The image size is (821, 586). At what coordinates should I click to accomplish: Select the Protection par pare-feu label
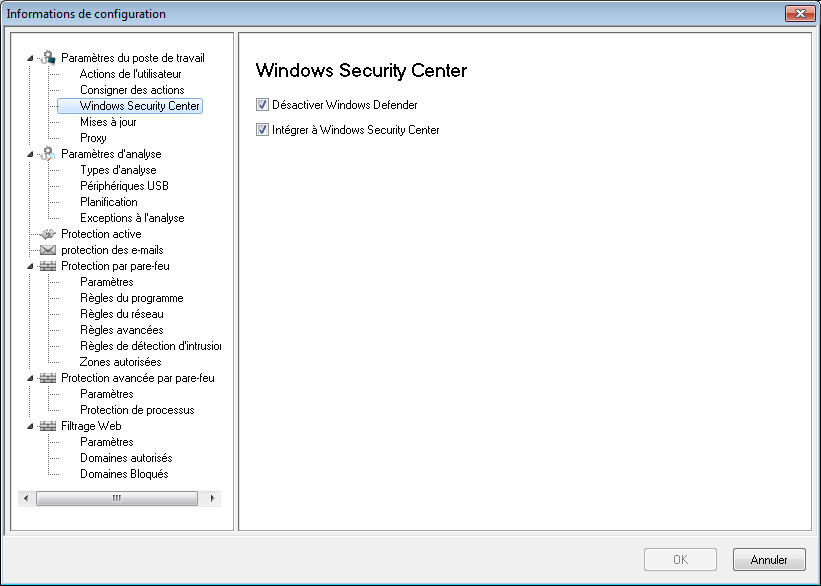point(115,266)
